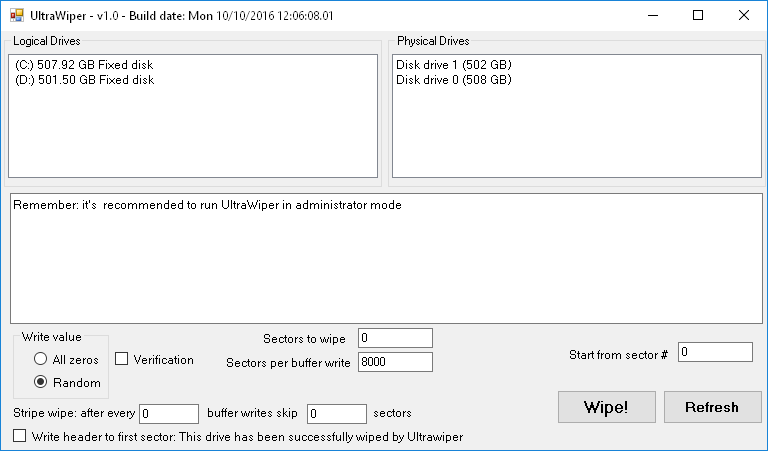Select the (C:) 507.92 GB logical drive
The image size is (768, 451).
pos(85,65)
